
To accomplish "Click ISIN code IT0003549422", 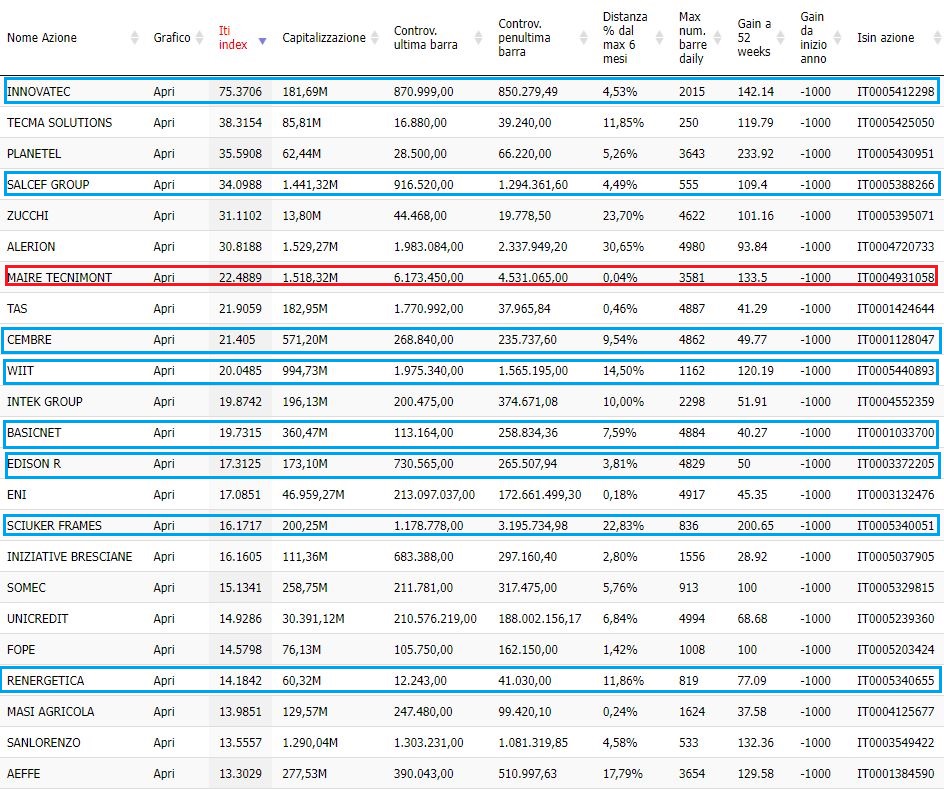I will (896, 743).
